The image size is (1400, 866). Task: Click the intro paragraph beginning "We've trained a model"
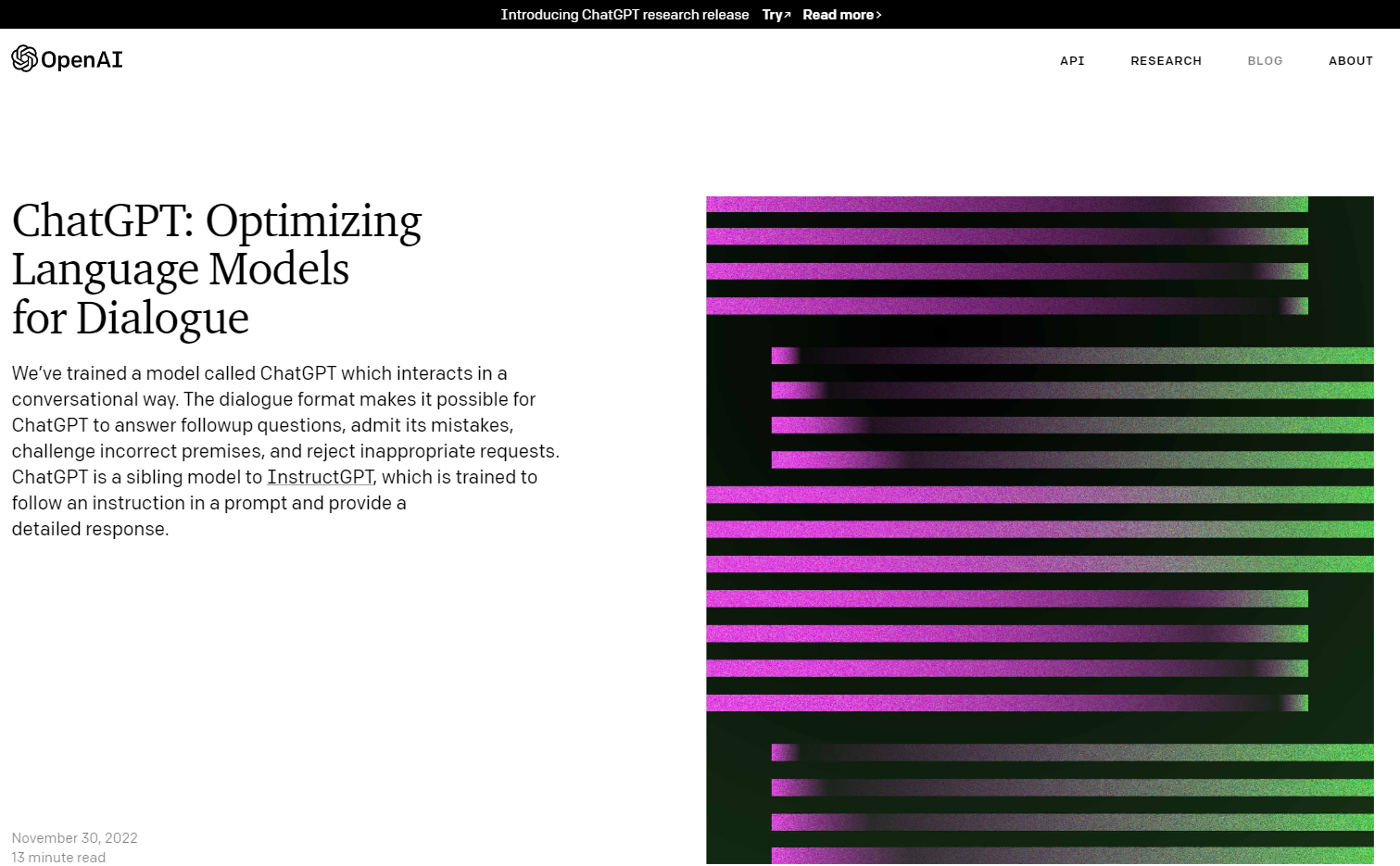click(285, 451)
